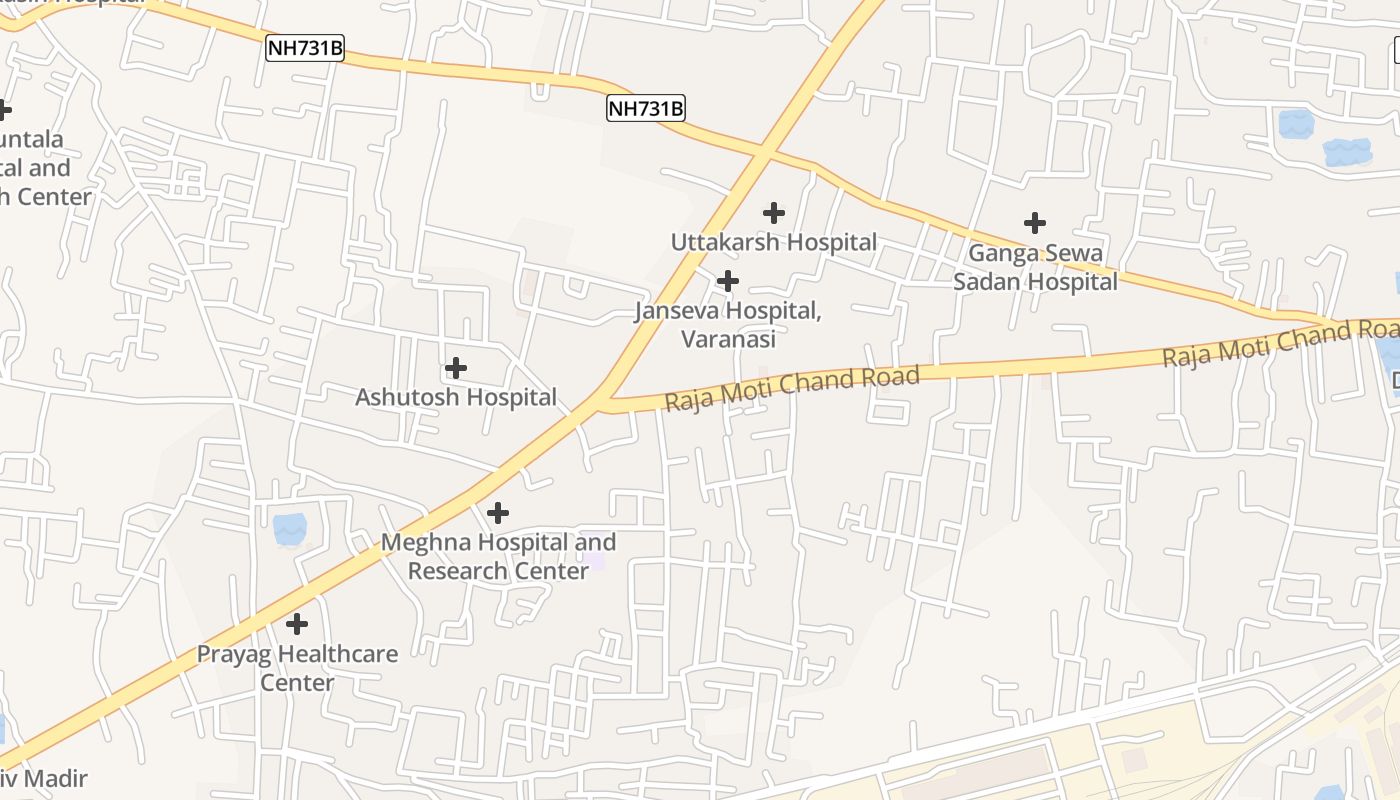Click the rightmost Raja Moti Chand Road label
The image size is (1400, 800).
(x=1281, y=342)
